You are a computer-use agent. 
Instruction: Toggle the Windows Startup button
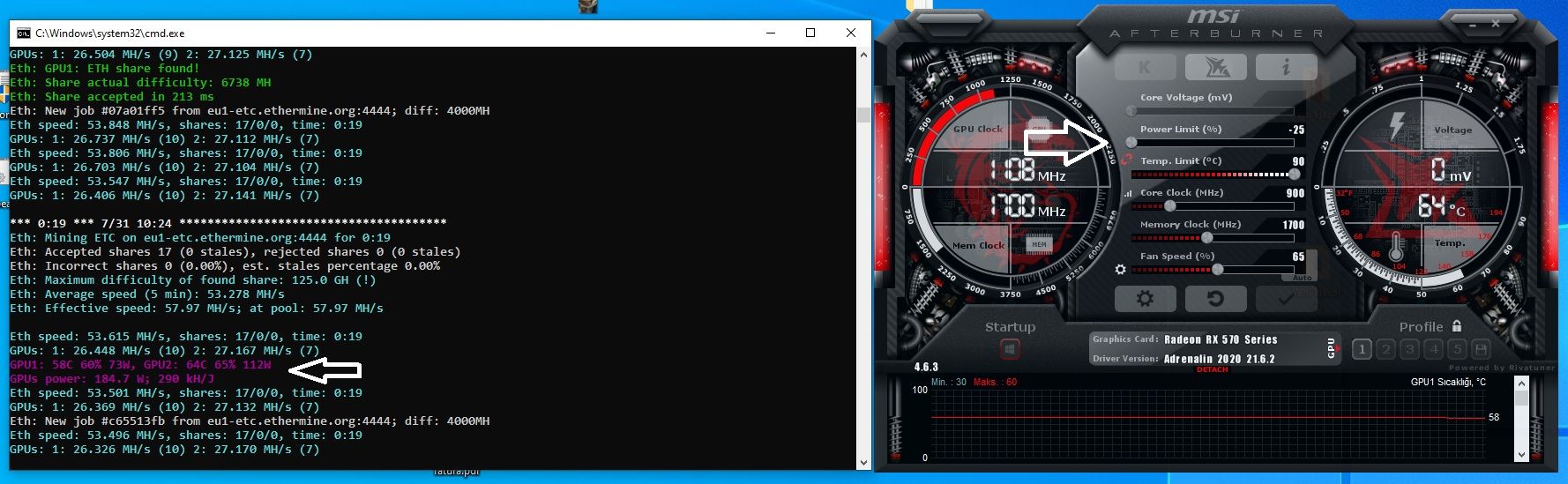(1010, 349)
